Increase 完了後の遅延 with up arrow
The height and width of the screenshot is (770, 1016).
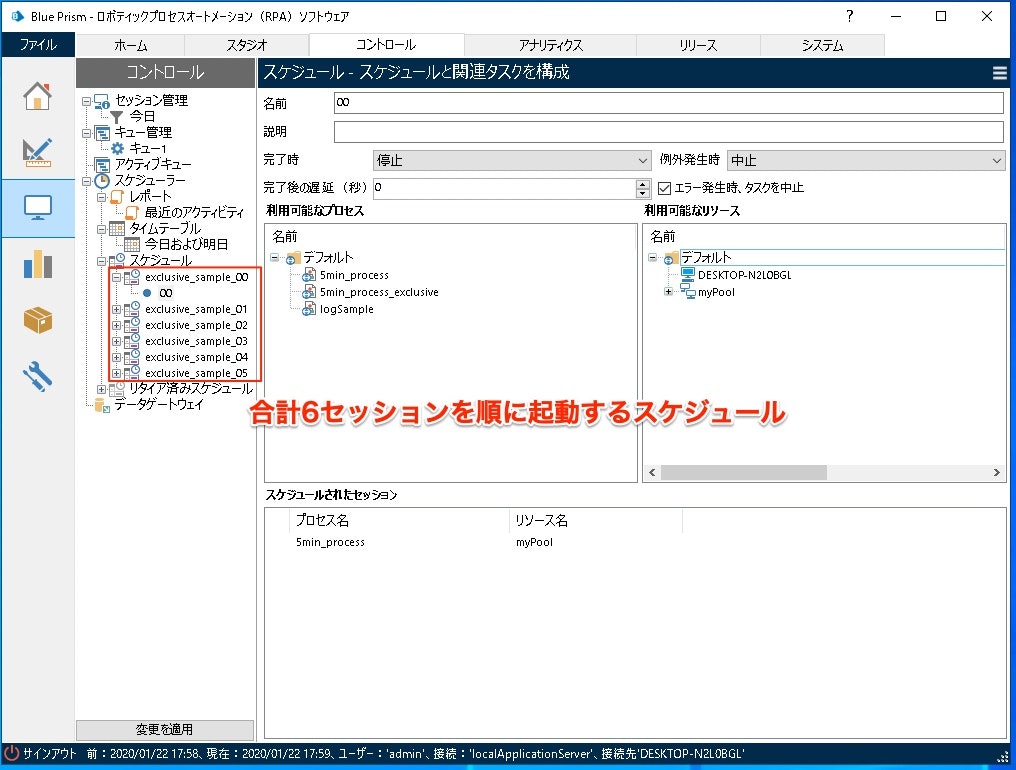[642, 183]
